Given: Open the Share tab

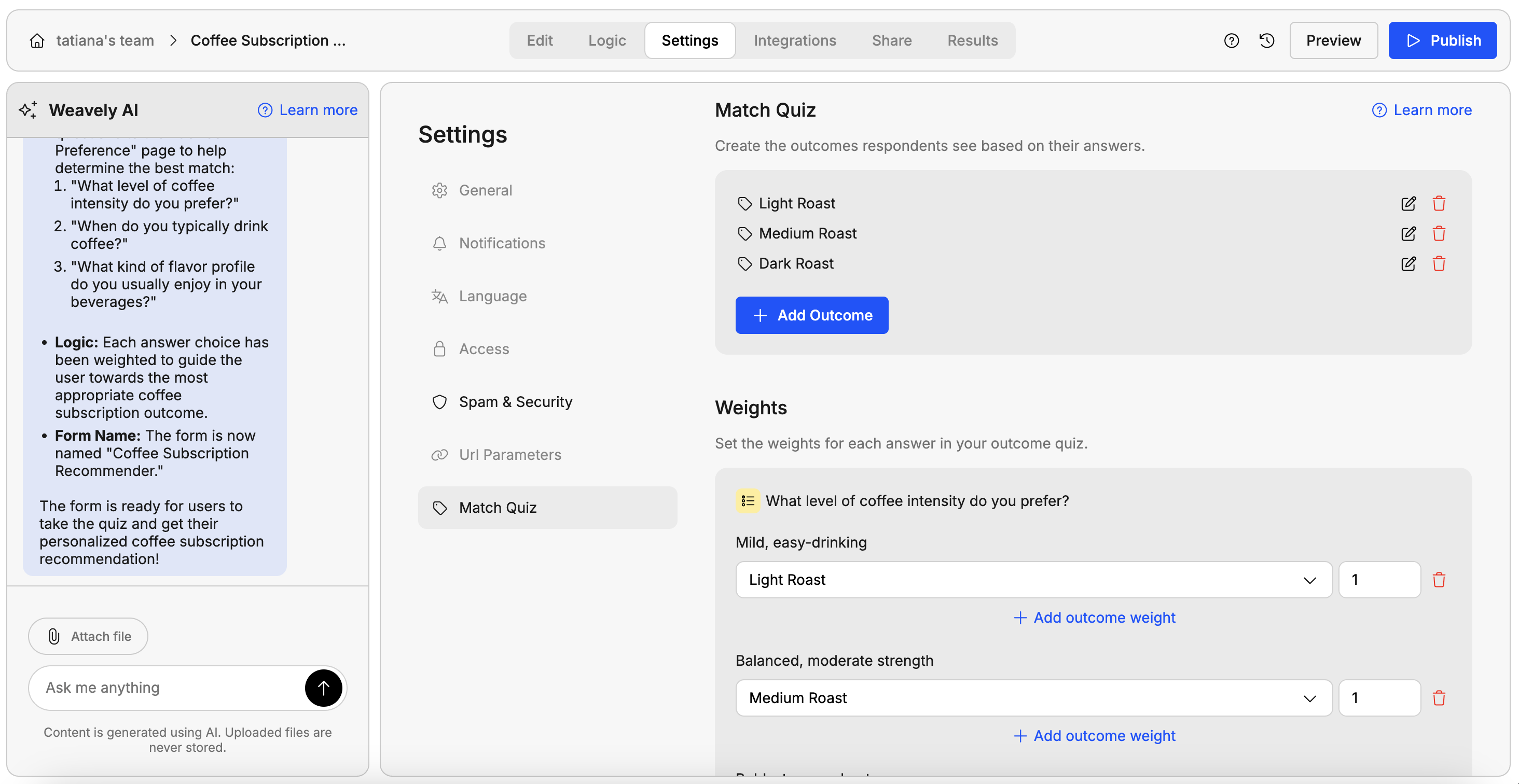Looking at the screenshot, I should click(x=892, y=40).
